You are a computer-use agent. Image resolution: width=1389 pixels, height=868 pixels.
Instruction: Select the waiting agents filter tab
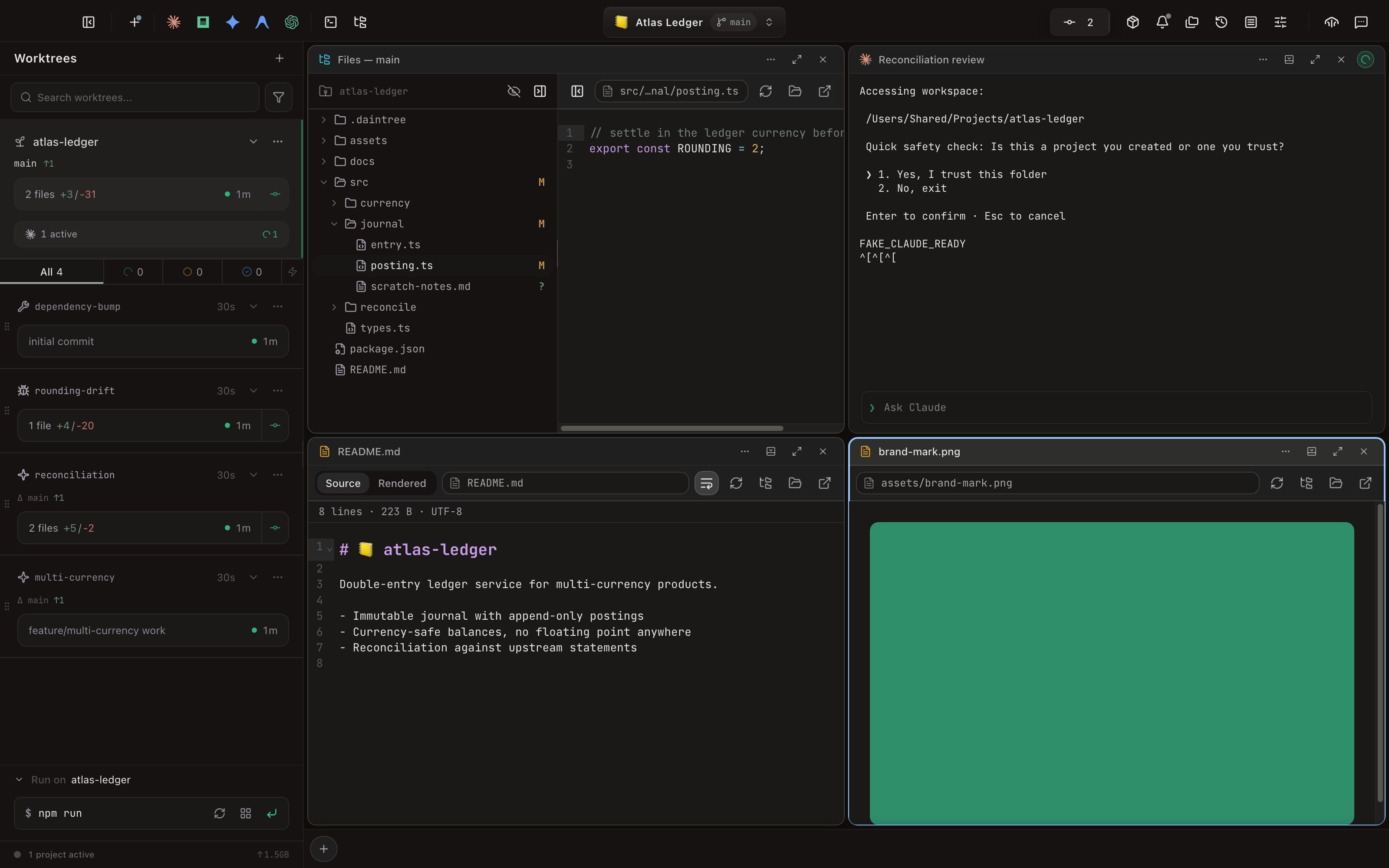pyautogui.click(x=192, y=272)
